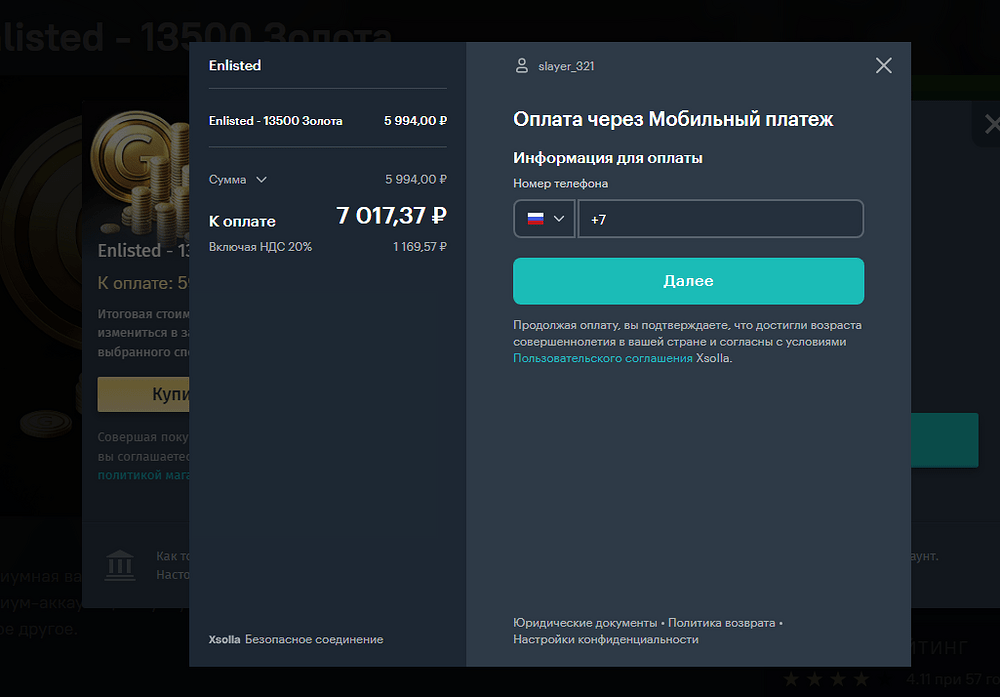Open the Пользовательского соглашения link
The image size is (1000, 697).
pos(603,358)
